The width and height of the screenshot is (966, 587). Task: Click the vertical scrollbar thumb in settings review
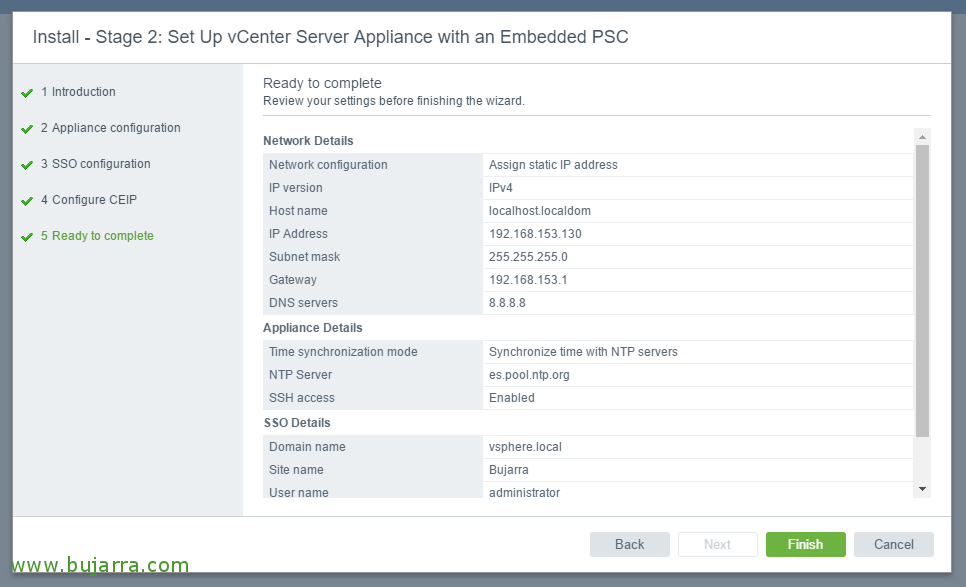[922, 291]
